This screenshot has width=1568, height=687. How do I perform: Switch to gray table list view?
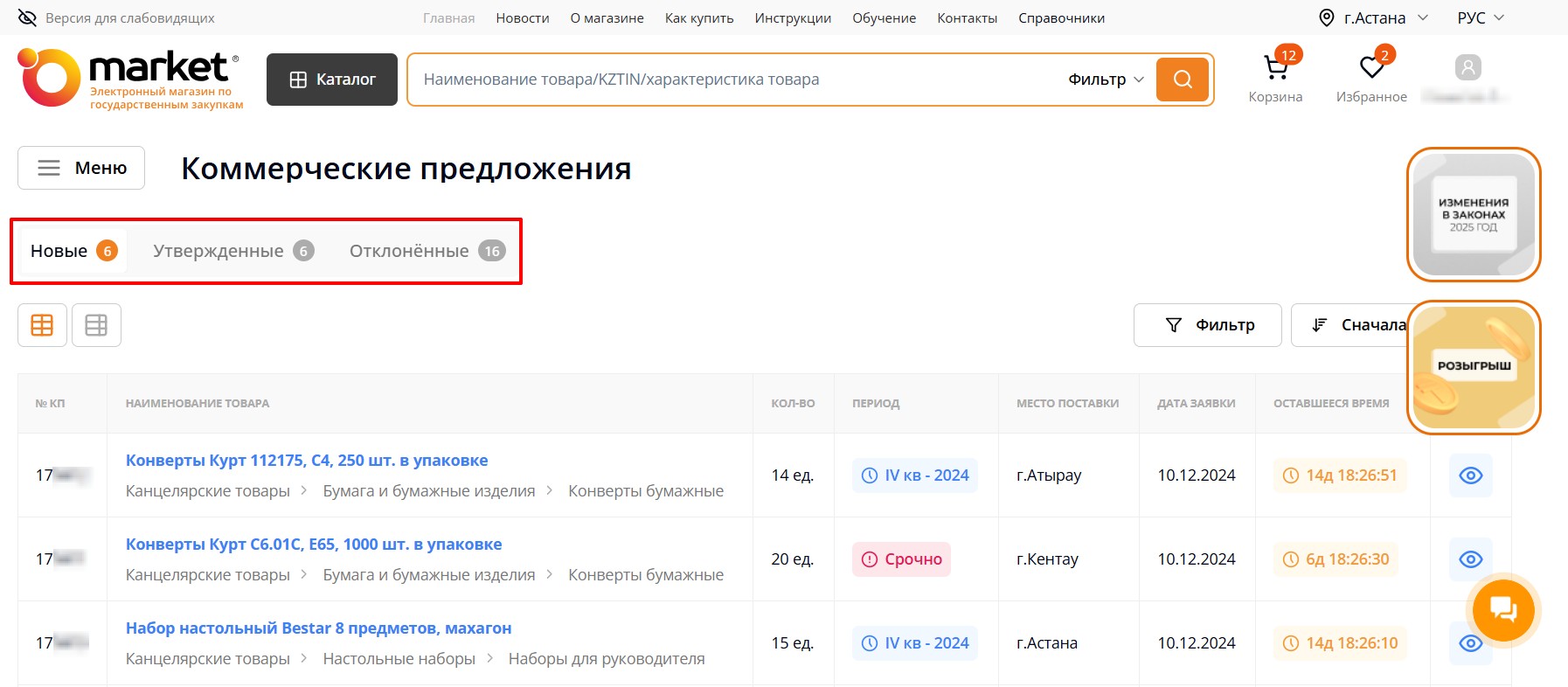coord(96,325)
